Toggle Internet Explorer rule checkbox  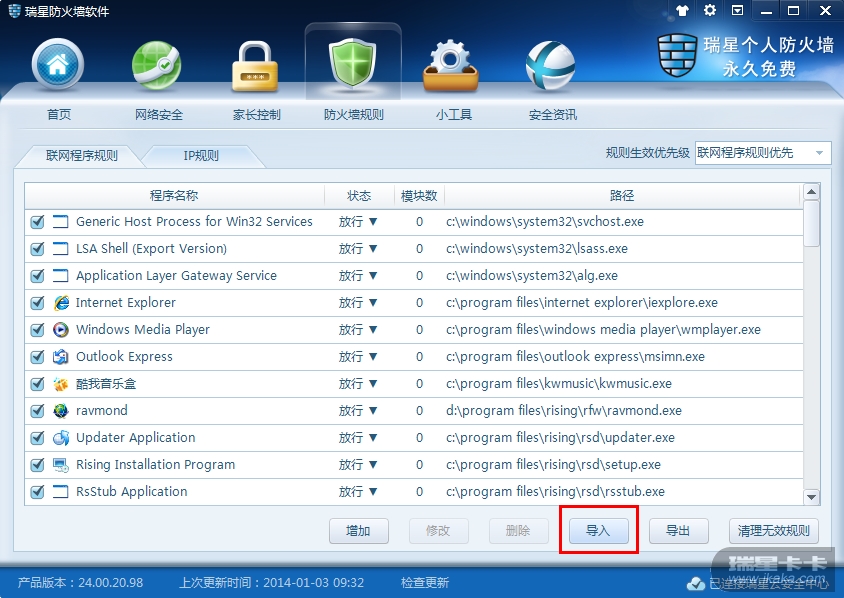tap(37, 302)
